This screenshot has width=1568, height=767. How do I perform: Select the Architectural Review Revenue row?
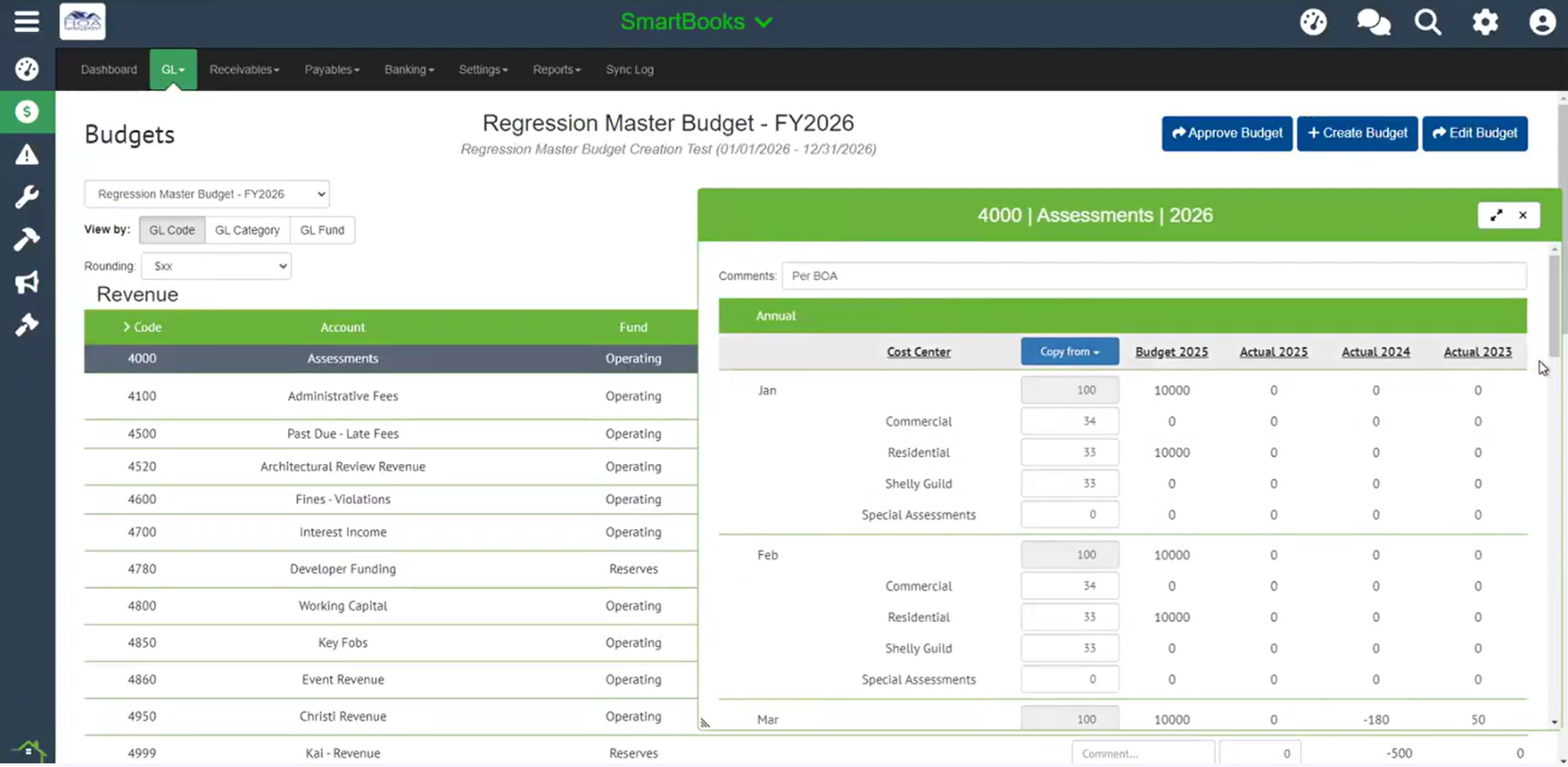tap(391, 466)
